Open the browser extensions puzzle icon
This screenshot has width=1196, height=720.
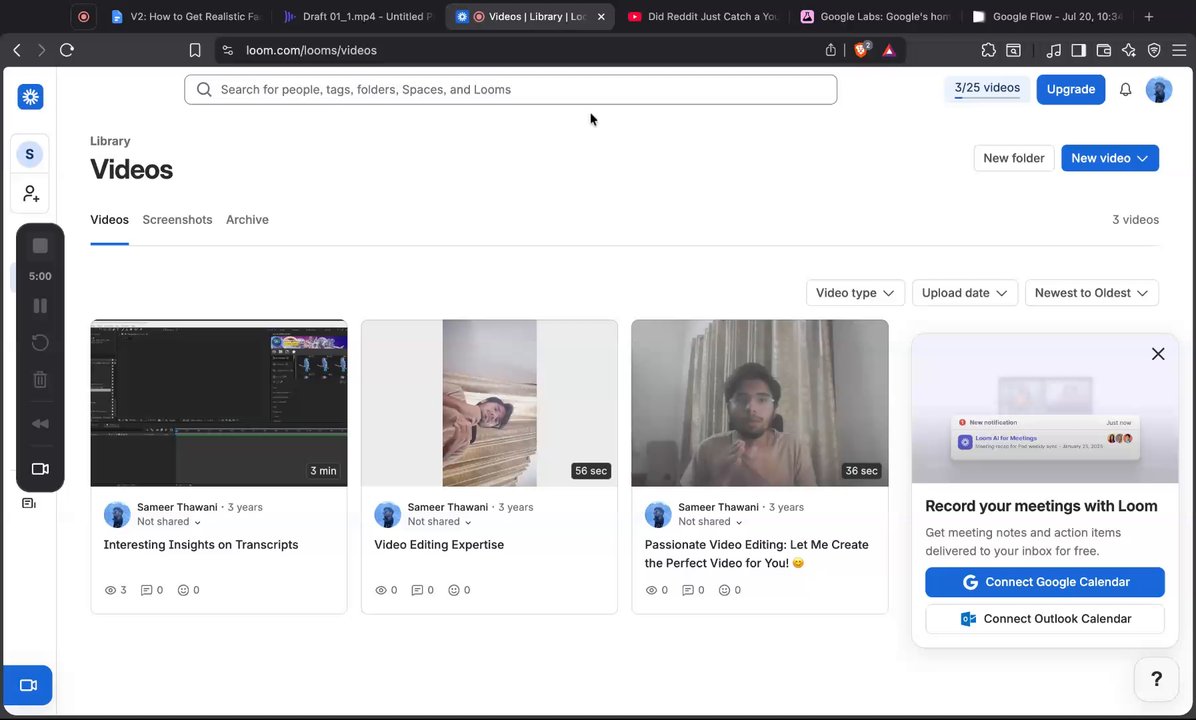point(989,50)
